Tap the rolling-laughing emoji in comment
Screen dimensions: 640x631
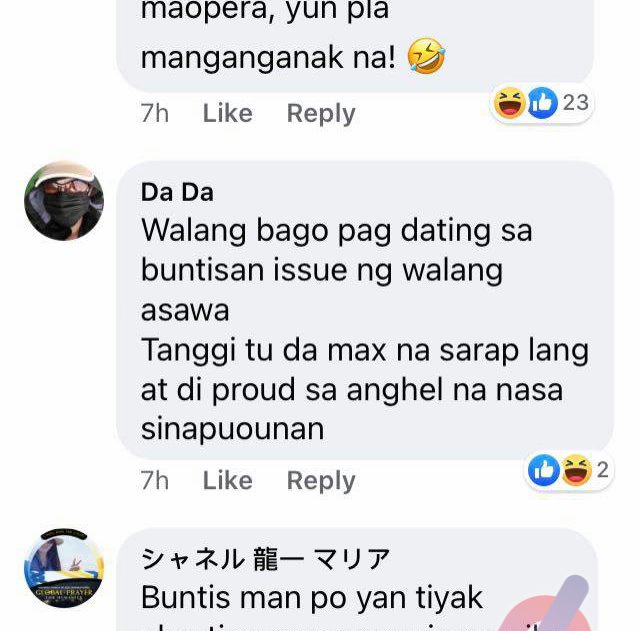[426, 56]
